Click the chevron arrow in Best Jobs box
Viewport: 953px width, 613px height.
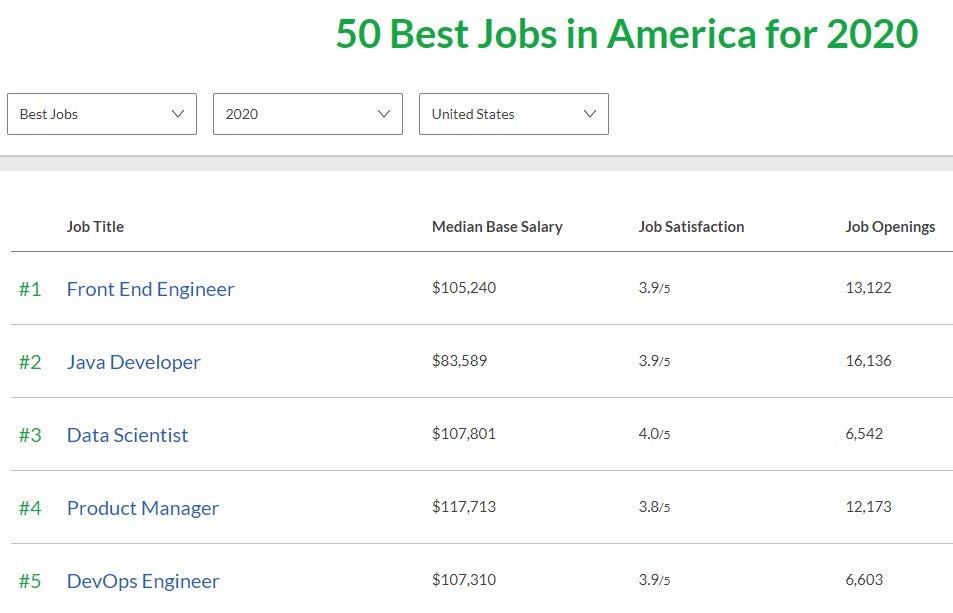178,114
